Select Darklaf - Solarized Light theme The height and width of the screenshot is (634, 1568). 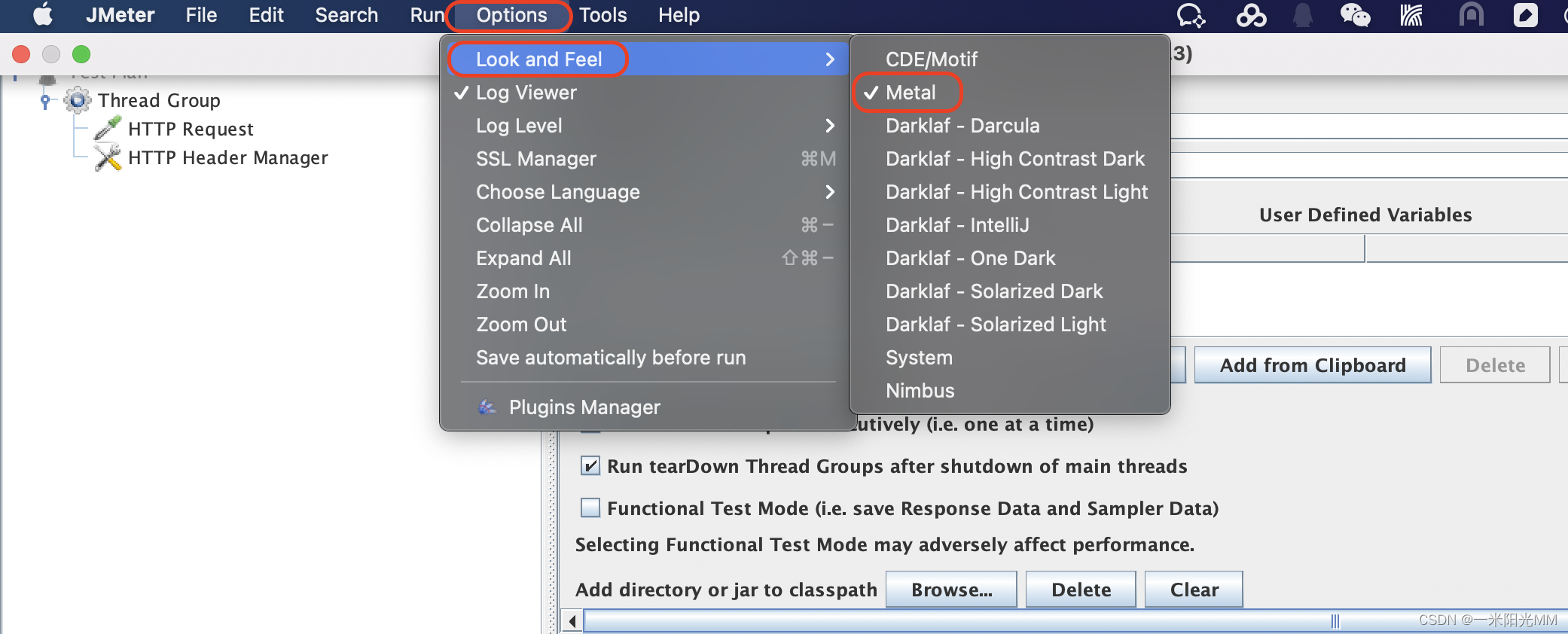(x=1010, y=325)
